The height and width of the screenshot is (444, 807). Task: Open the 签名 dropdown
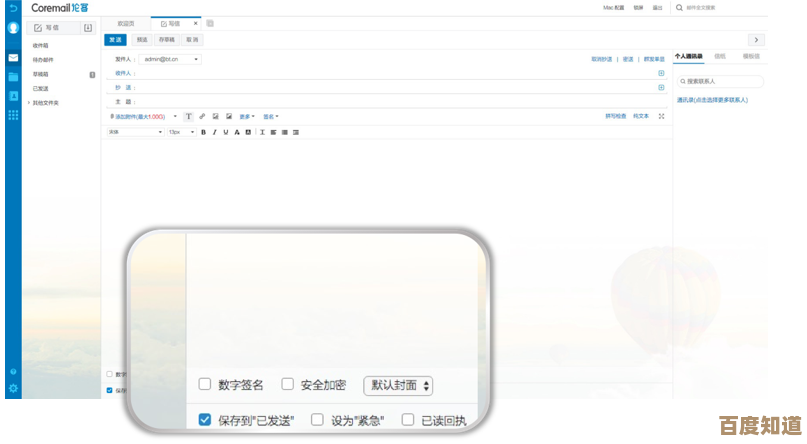271,117
